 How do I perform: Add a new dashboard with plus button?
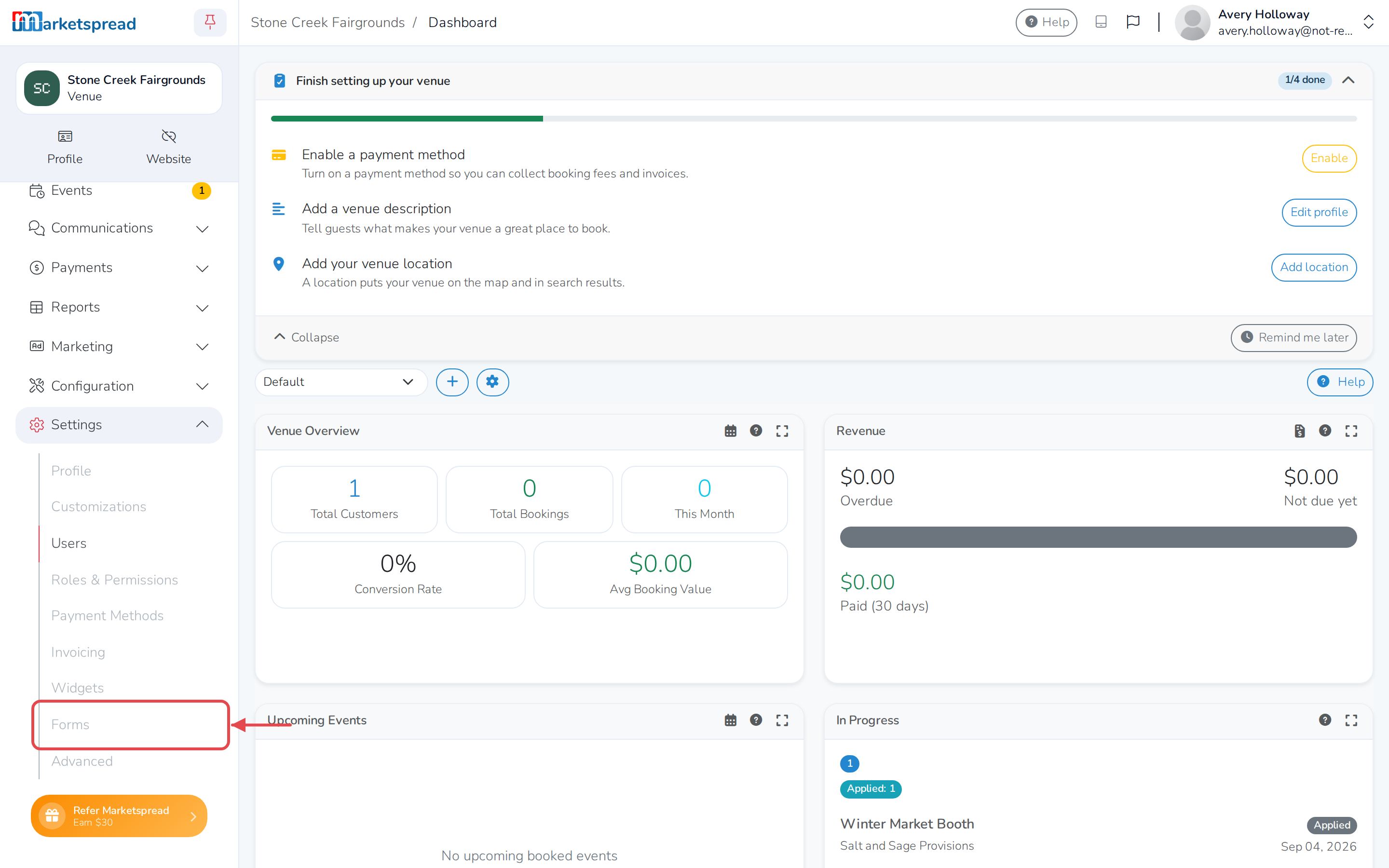coord(452,382)
